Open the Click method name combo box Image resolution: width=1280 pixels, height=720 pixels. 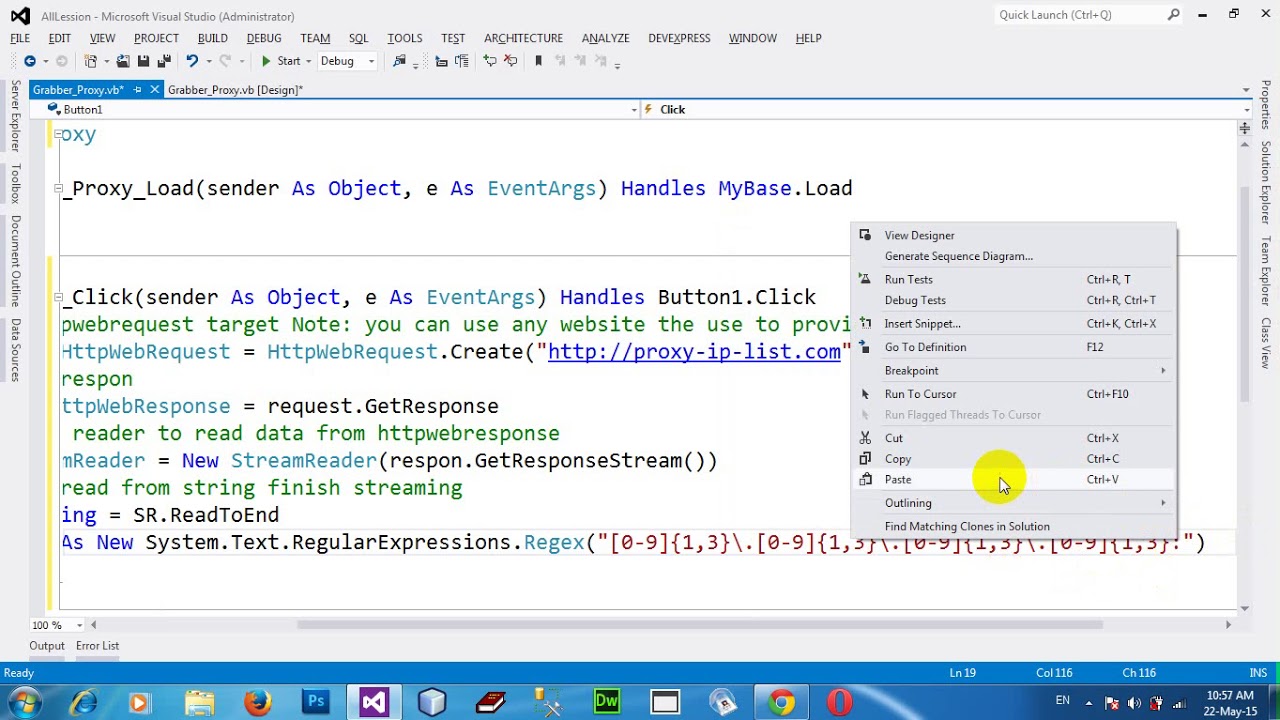947,109
